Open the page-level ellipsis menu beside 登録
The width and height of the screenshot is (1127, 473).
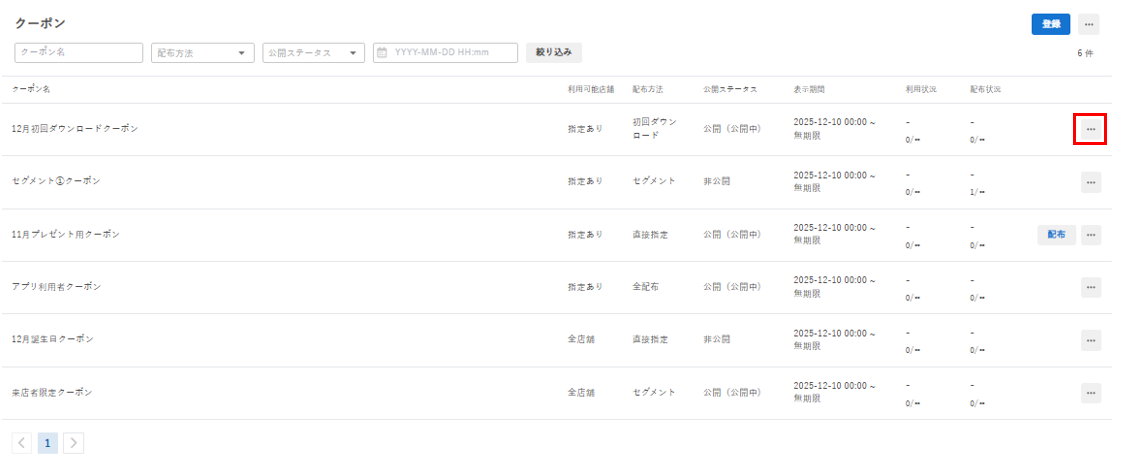[x=1088, y=24]
